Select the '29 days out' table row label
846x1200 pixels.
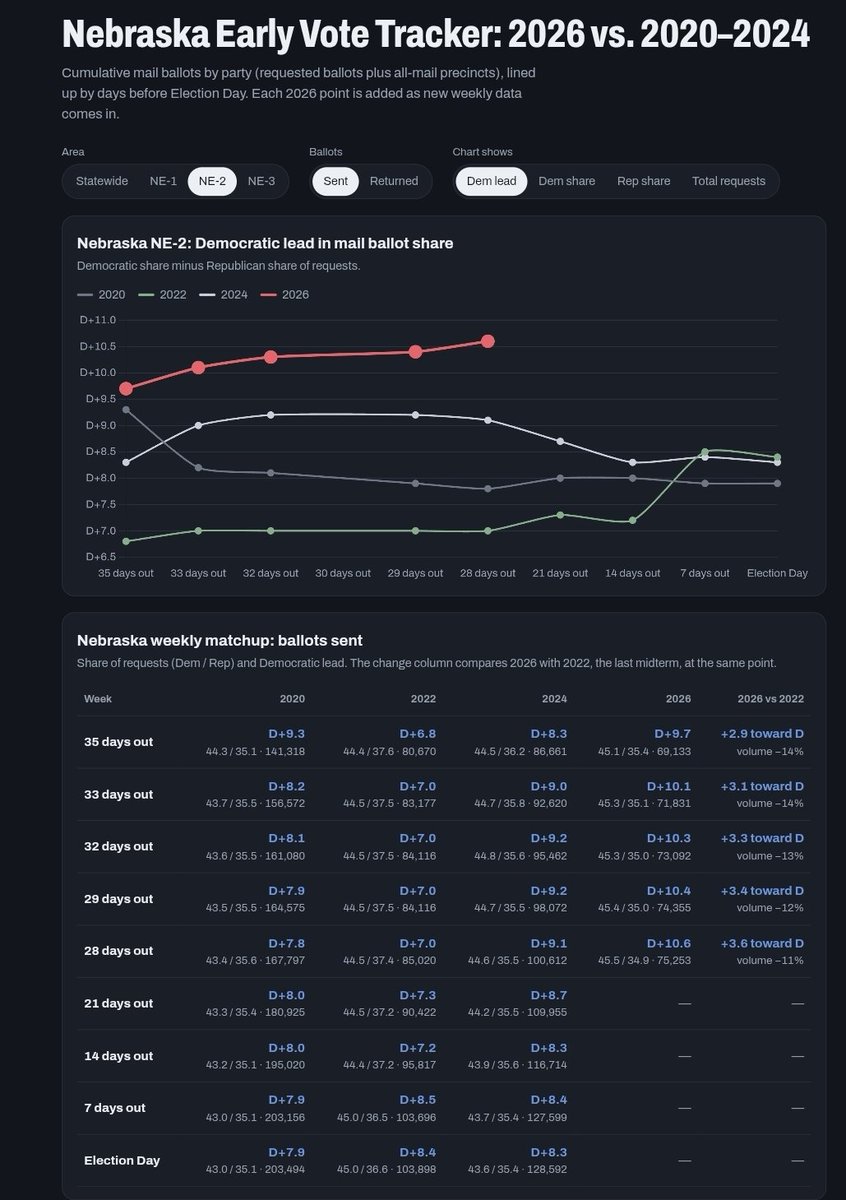tap(118, 899)
